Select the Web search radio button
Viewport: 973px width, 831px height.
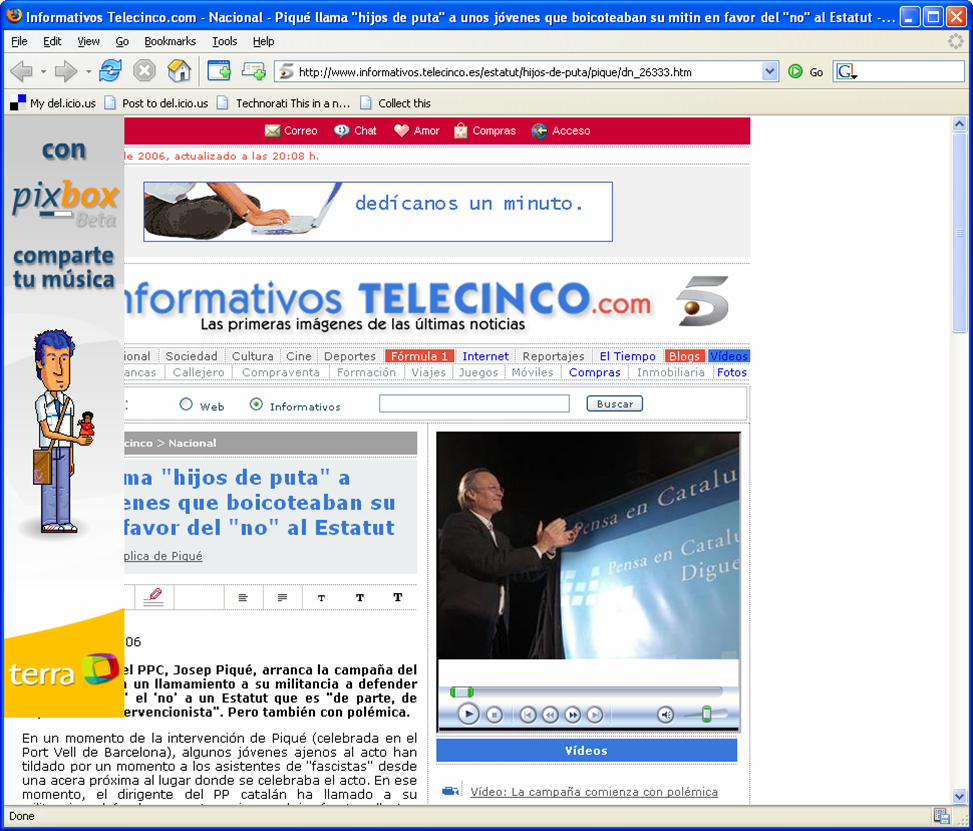186,405
